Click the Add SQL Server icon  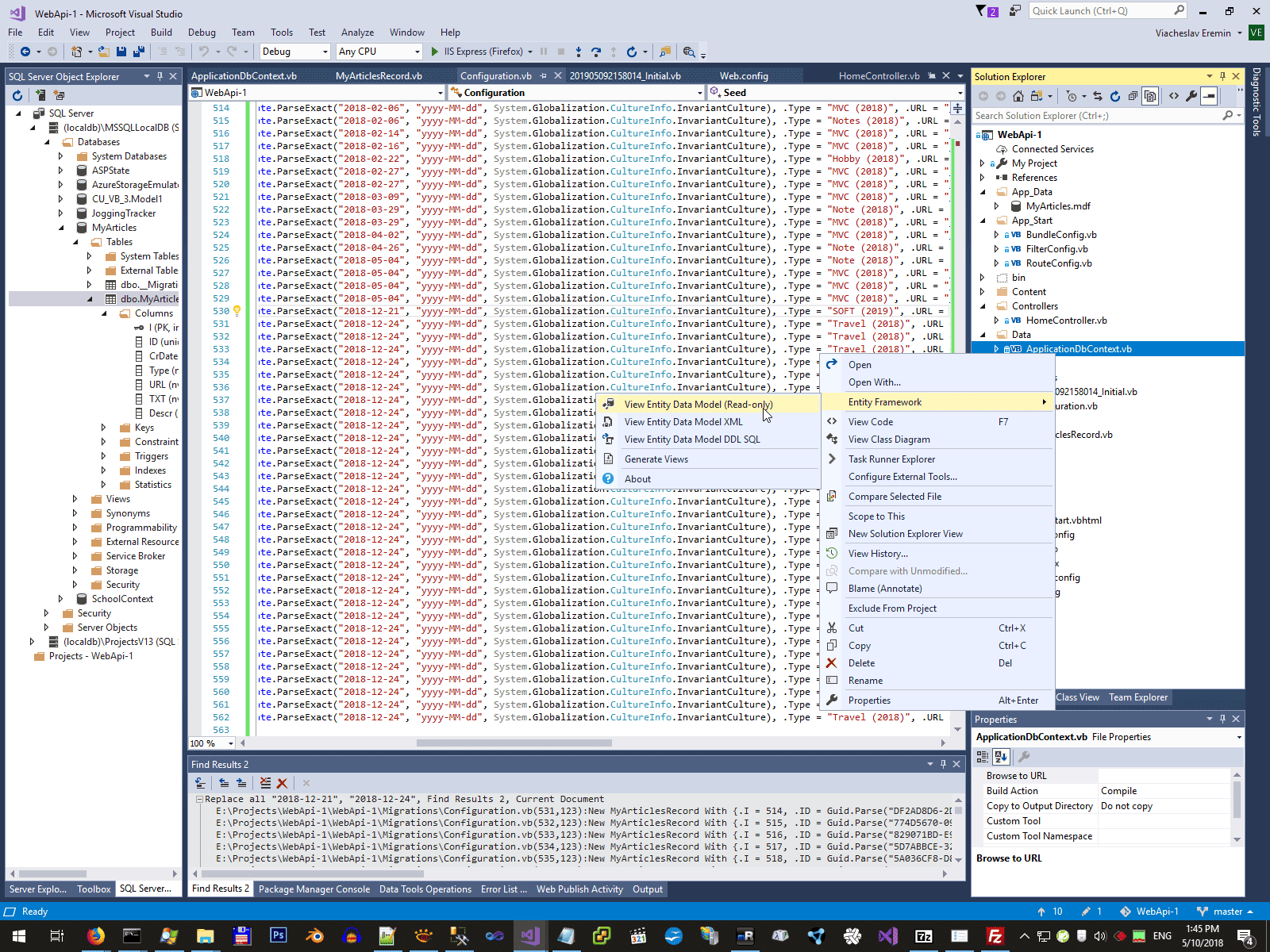point(40,95)
